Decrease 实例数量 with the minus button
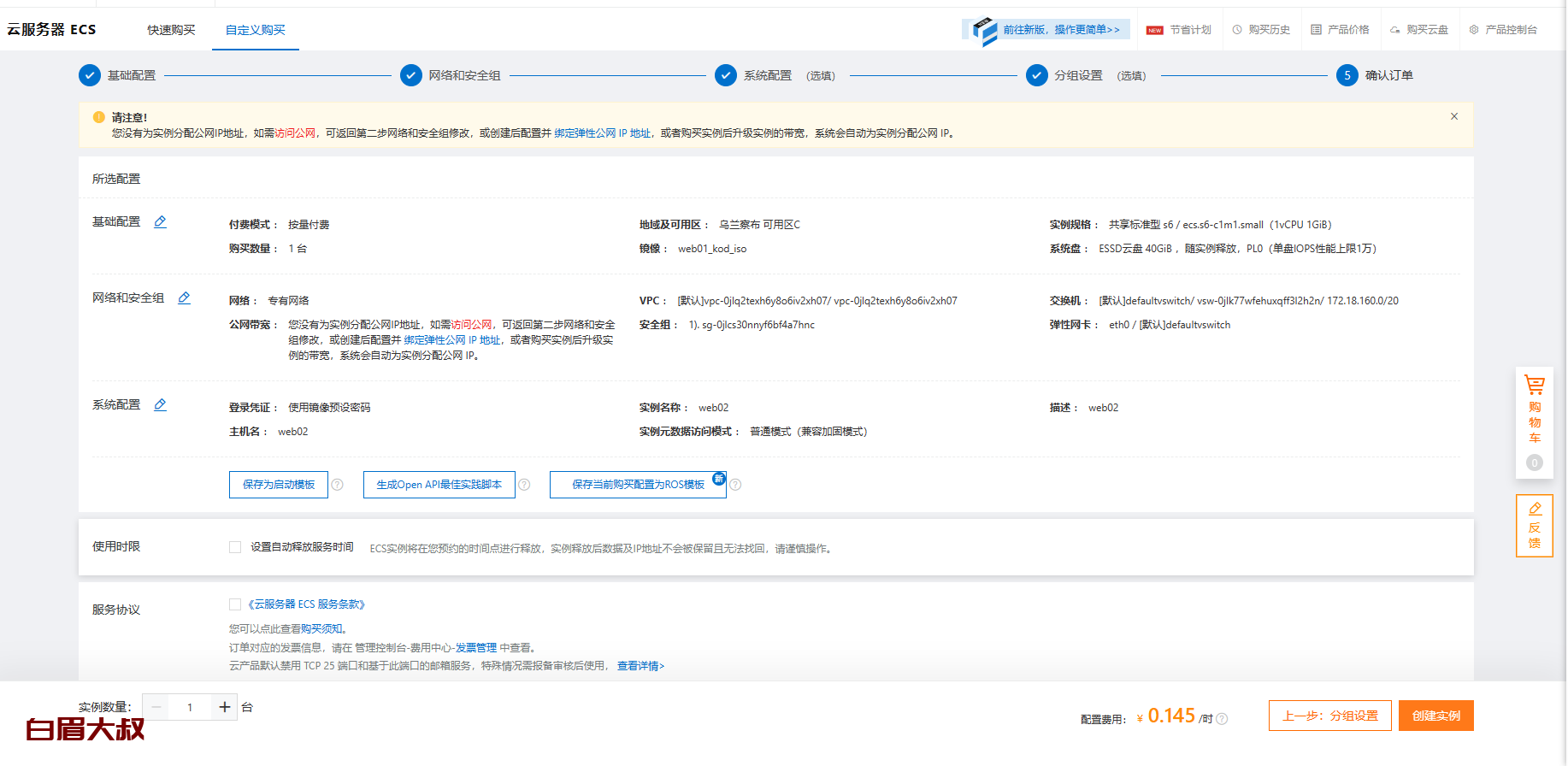The height and width of the screenshot is (766, 1568). click(156, 707)
